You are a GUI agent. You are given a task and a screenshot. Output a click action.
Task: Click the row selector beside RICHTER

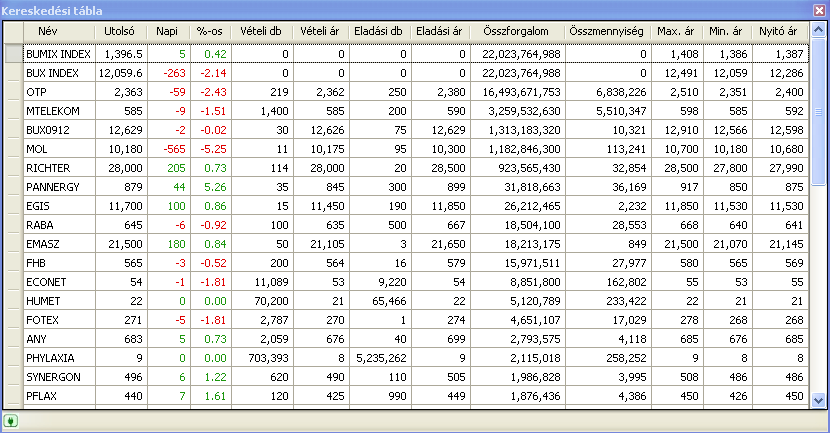(x=13, y=168)
